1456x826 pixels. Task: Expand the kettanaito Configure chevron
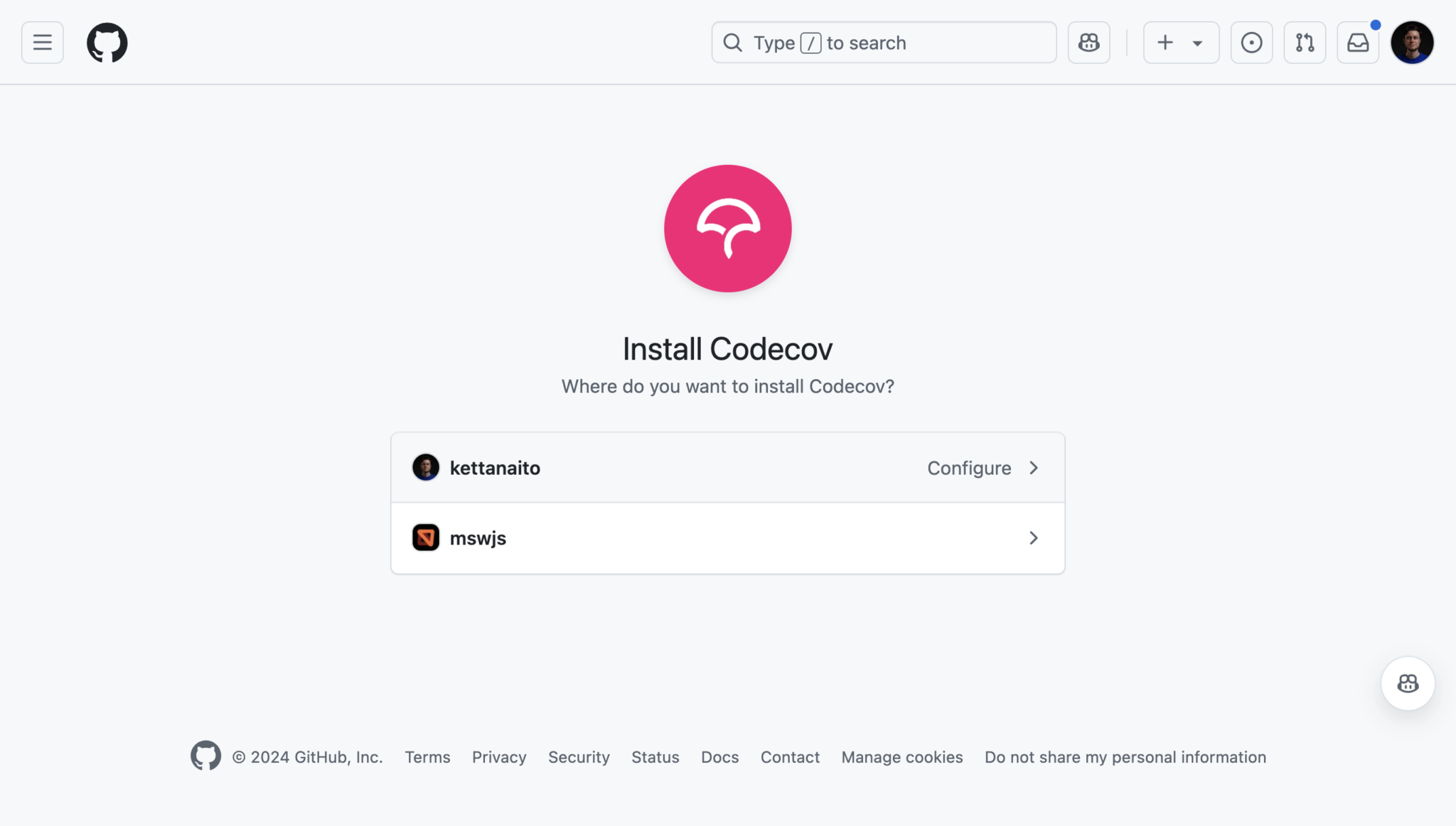tap(1033, 466)
